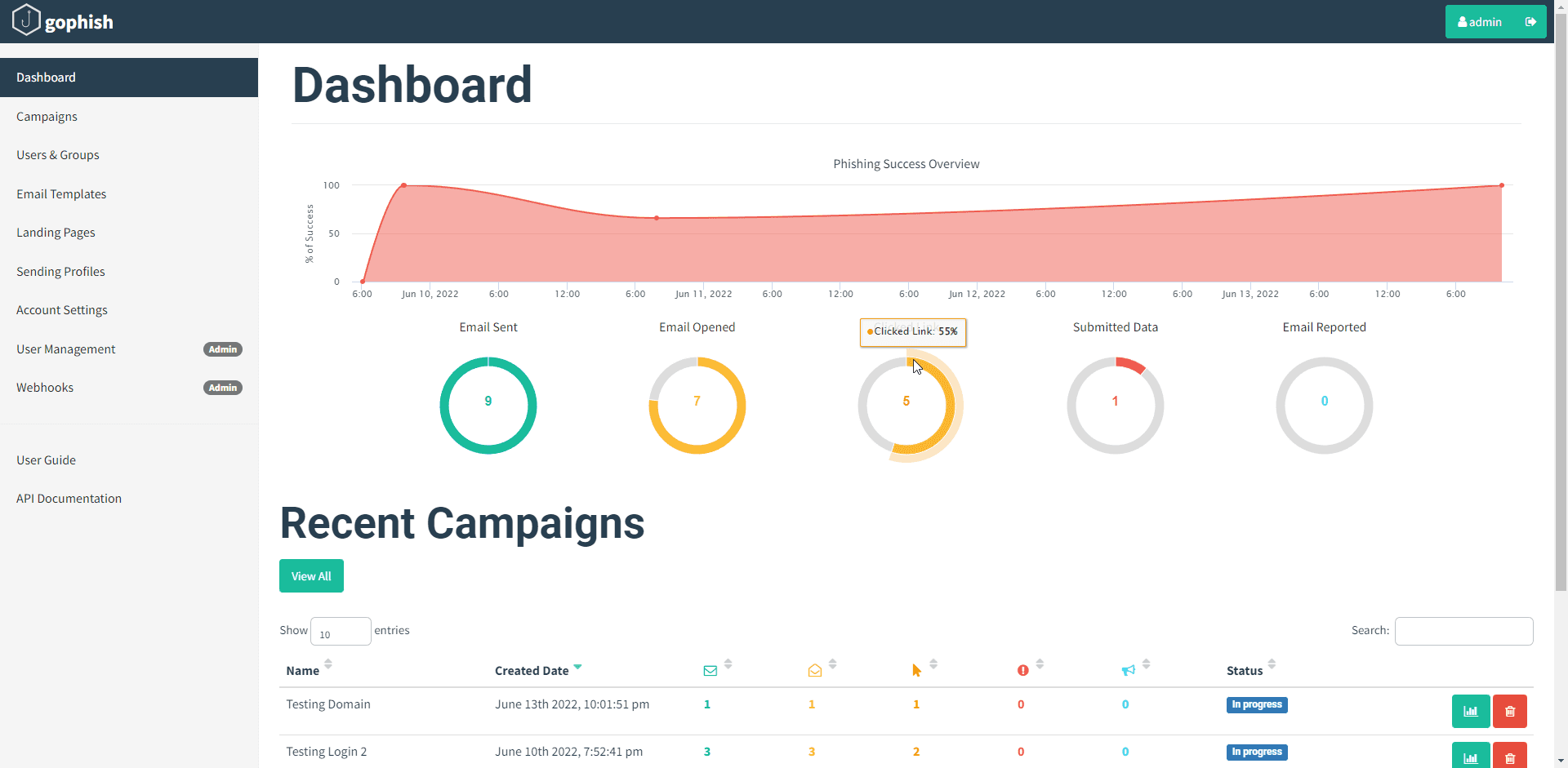Viewport: 1568px width, 768px height.
Task: Delete the Testing Login 2 campaign
Action: (x=1509, y=757)
